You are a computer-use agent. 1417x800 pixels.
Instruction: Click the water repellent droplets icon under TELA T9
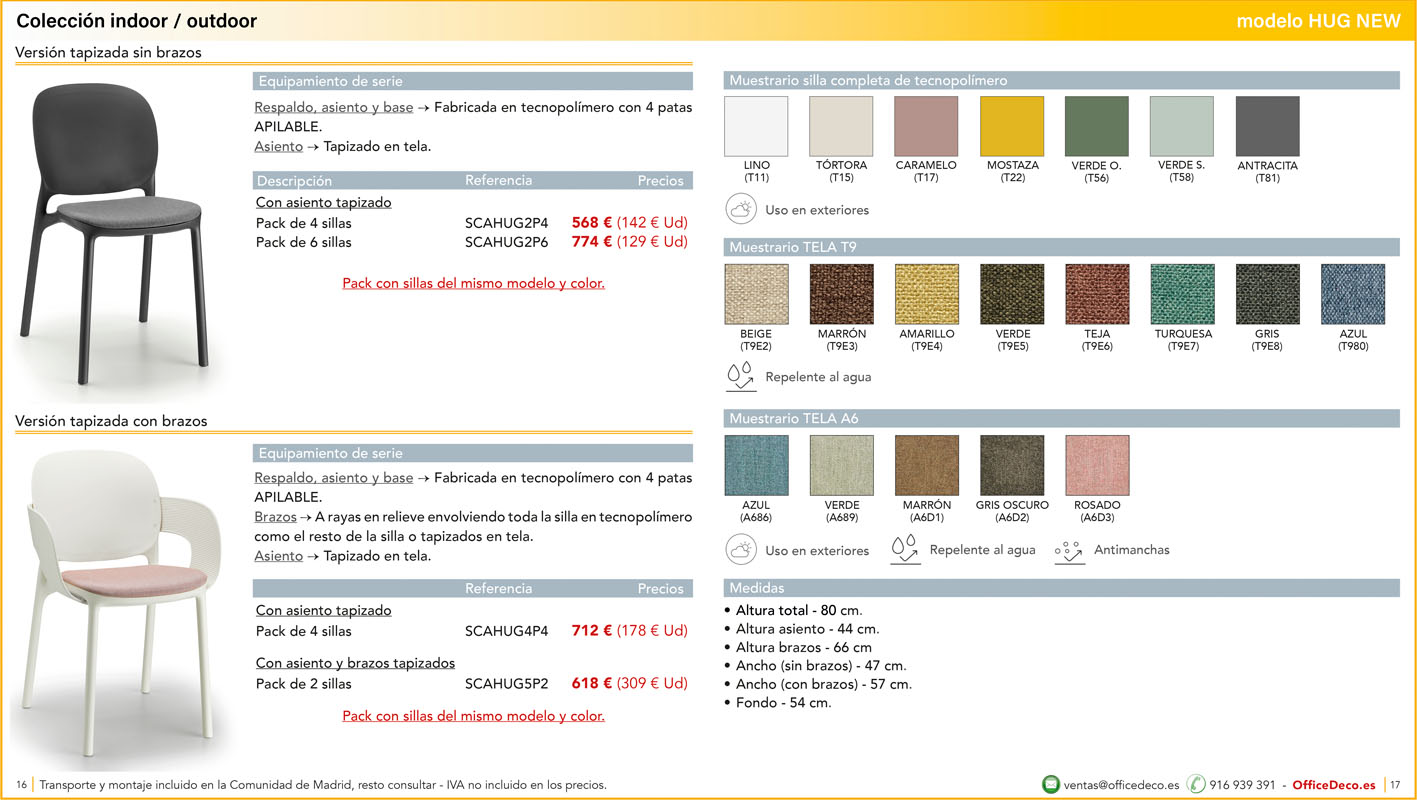pos(741,377)
